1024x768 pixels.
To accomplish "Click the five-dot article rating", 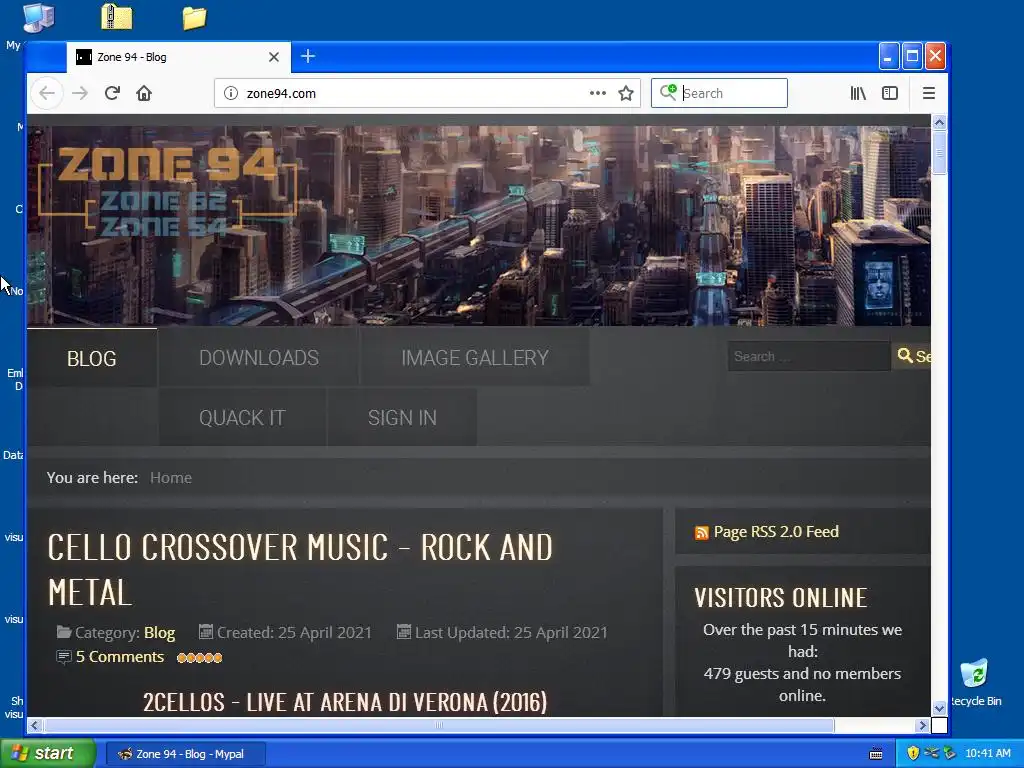I will point(200,658).
